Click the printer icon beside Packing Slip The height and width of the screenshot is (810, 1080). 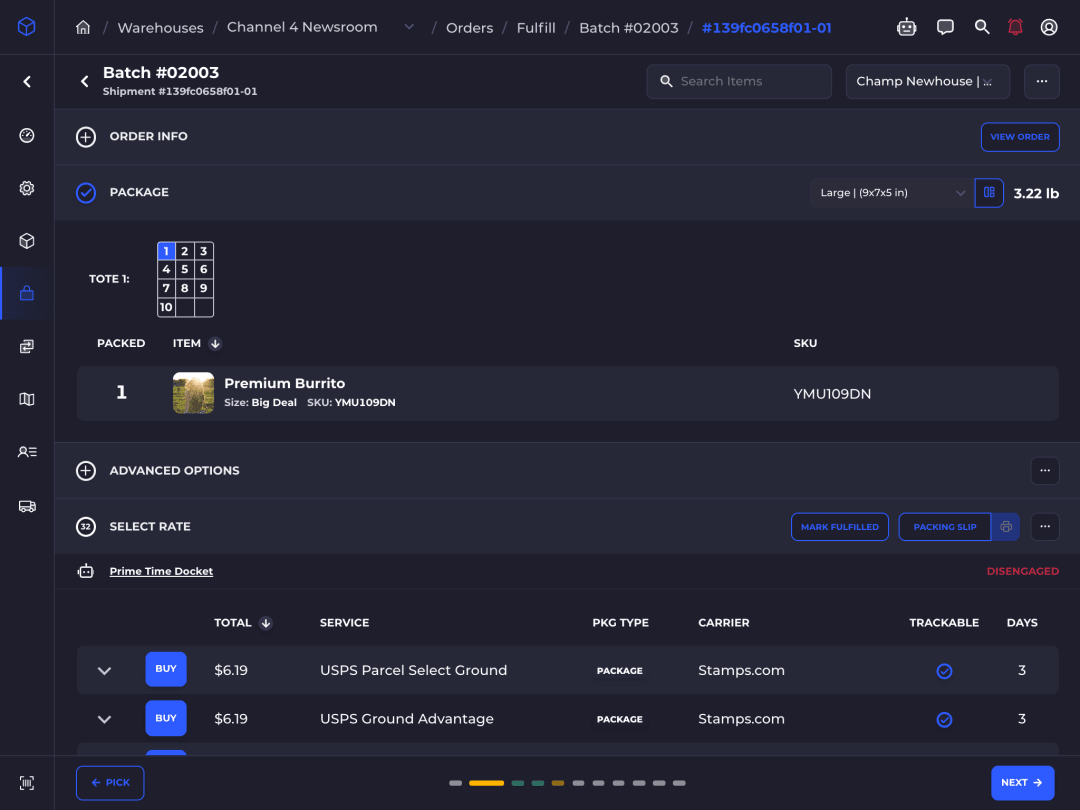coord(1006,527)
